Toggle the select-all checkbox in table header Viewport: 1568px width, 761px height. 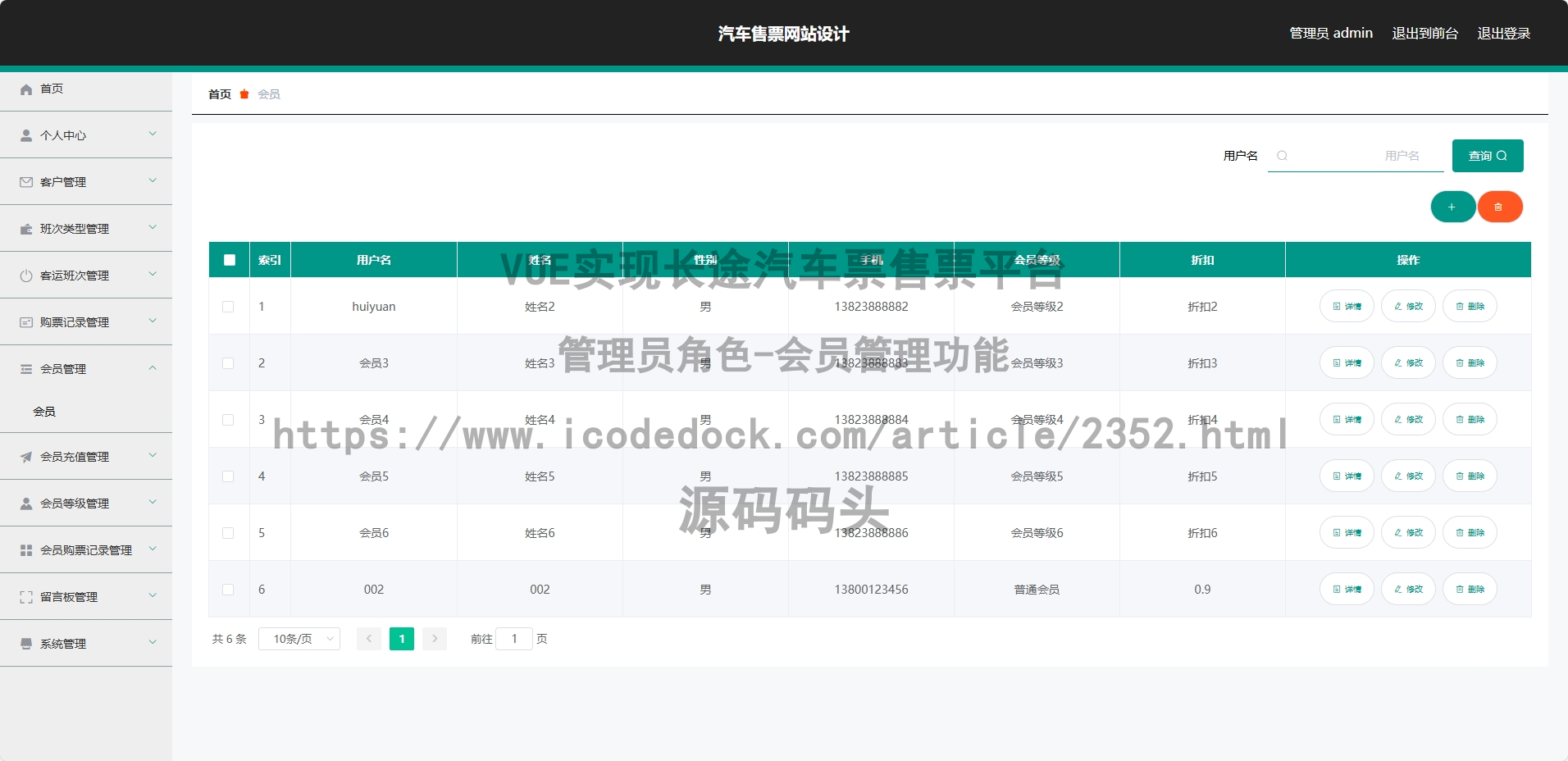tap(230, 260)
